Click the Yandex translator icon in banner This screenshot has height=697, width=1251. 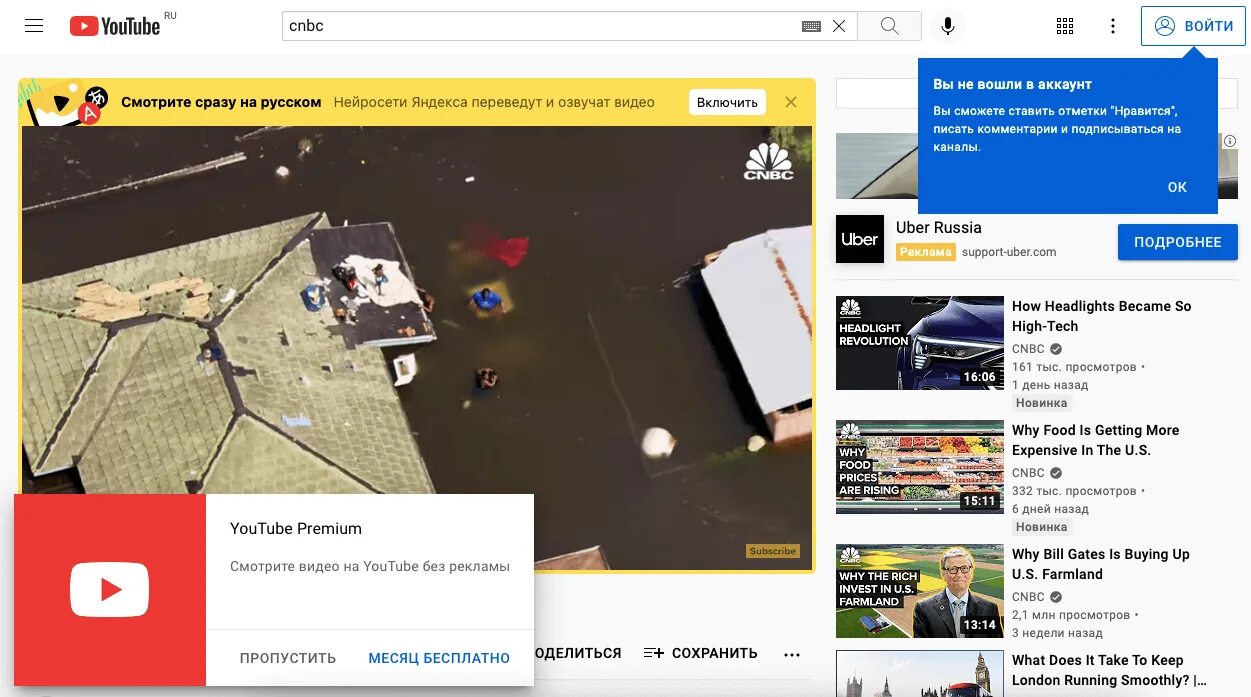click(93, 104)
